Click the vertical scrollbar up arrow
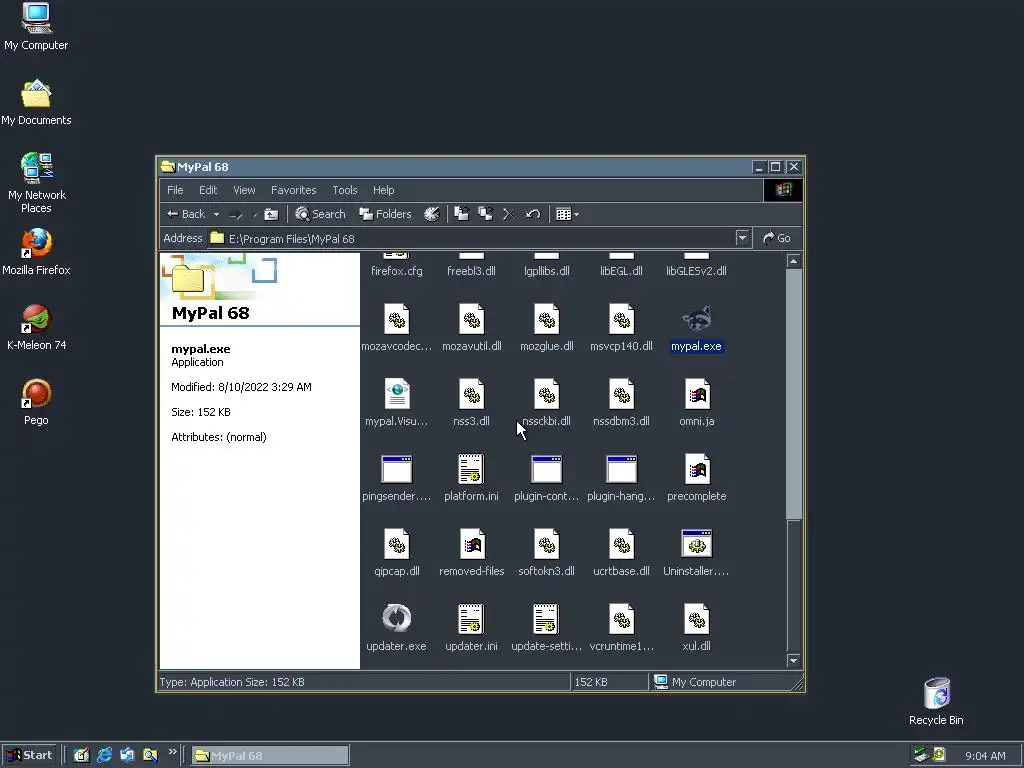1024x768 pixels. pos(793,261)
